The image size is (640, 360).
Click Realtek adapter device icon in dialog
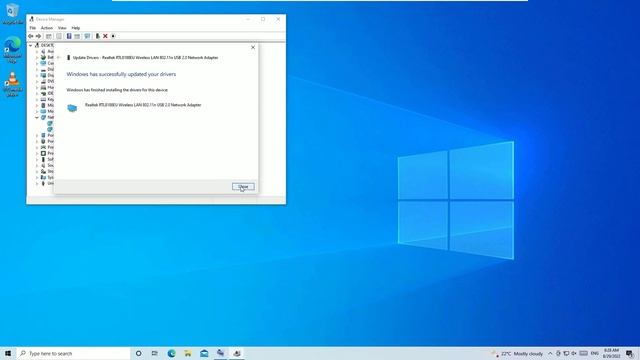(72, 108)
